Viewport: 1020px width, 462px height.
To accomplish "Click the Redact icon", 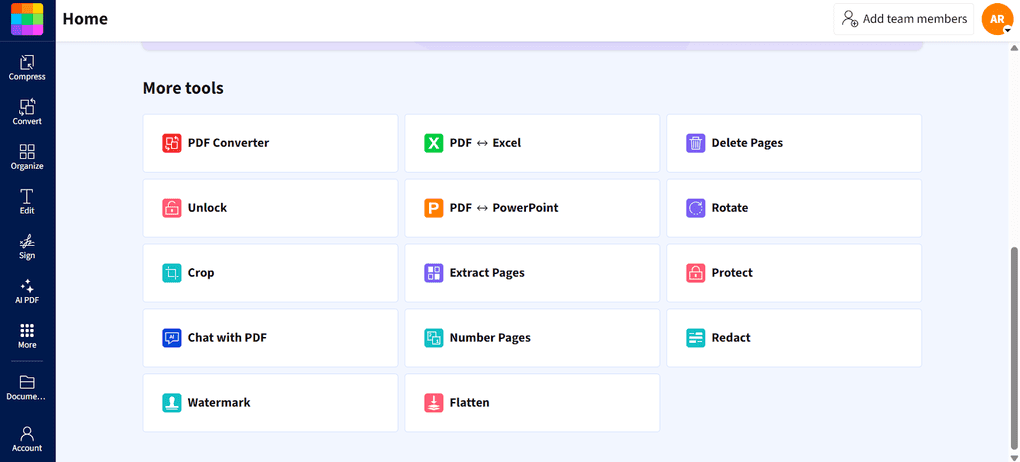I will [x=696, y=338].
